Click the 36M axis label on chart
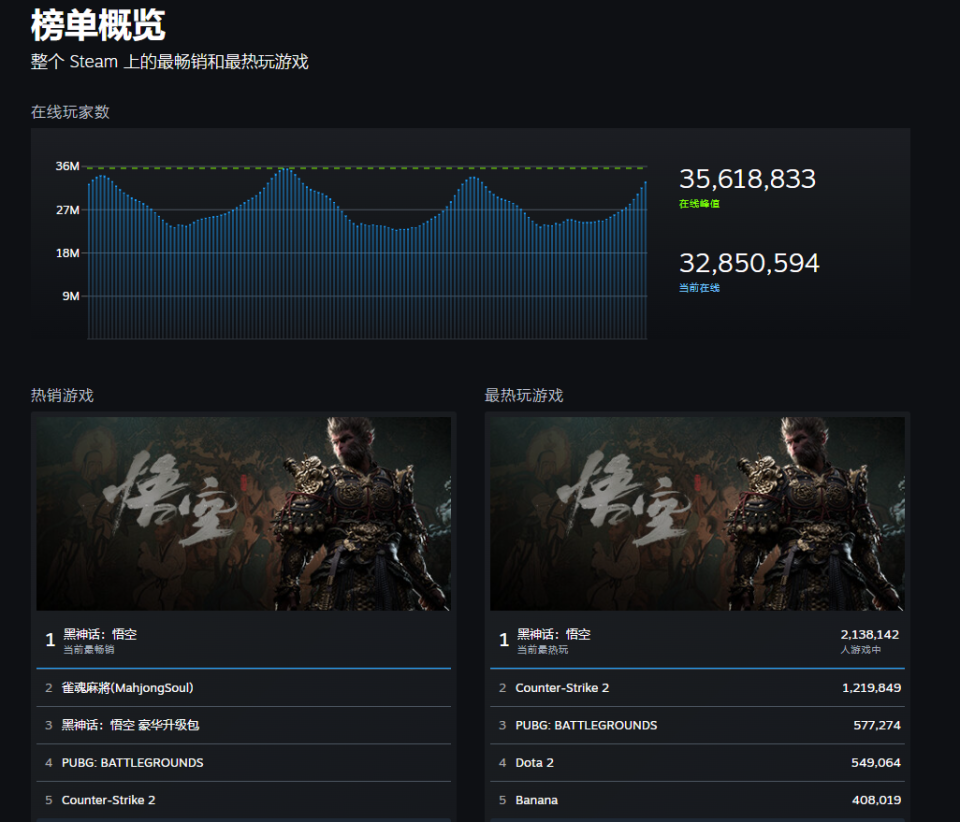The height and width of the screenshot is (822, 960). click(67, 166)
